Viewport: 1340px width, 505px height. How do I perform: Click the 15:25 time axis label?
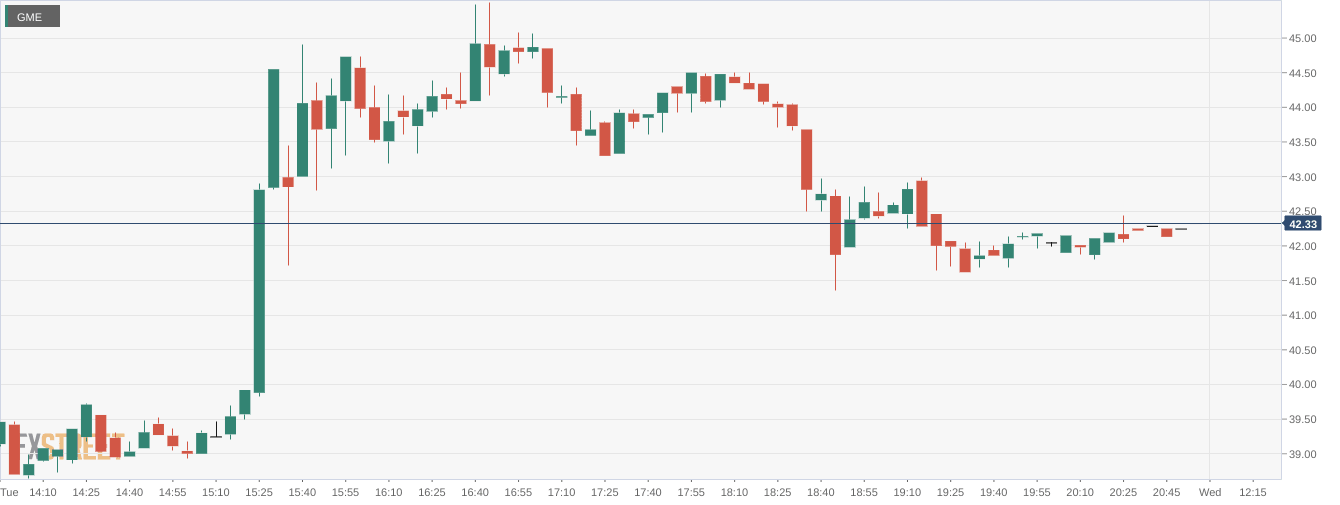pyautogui.click(x=259, y=492)
